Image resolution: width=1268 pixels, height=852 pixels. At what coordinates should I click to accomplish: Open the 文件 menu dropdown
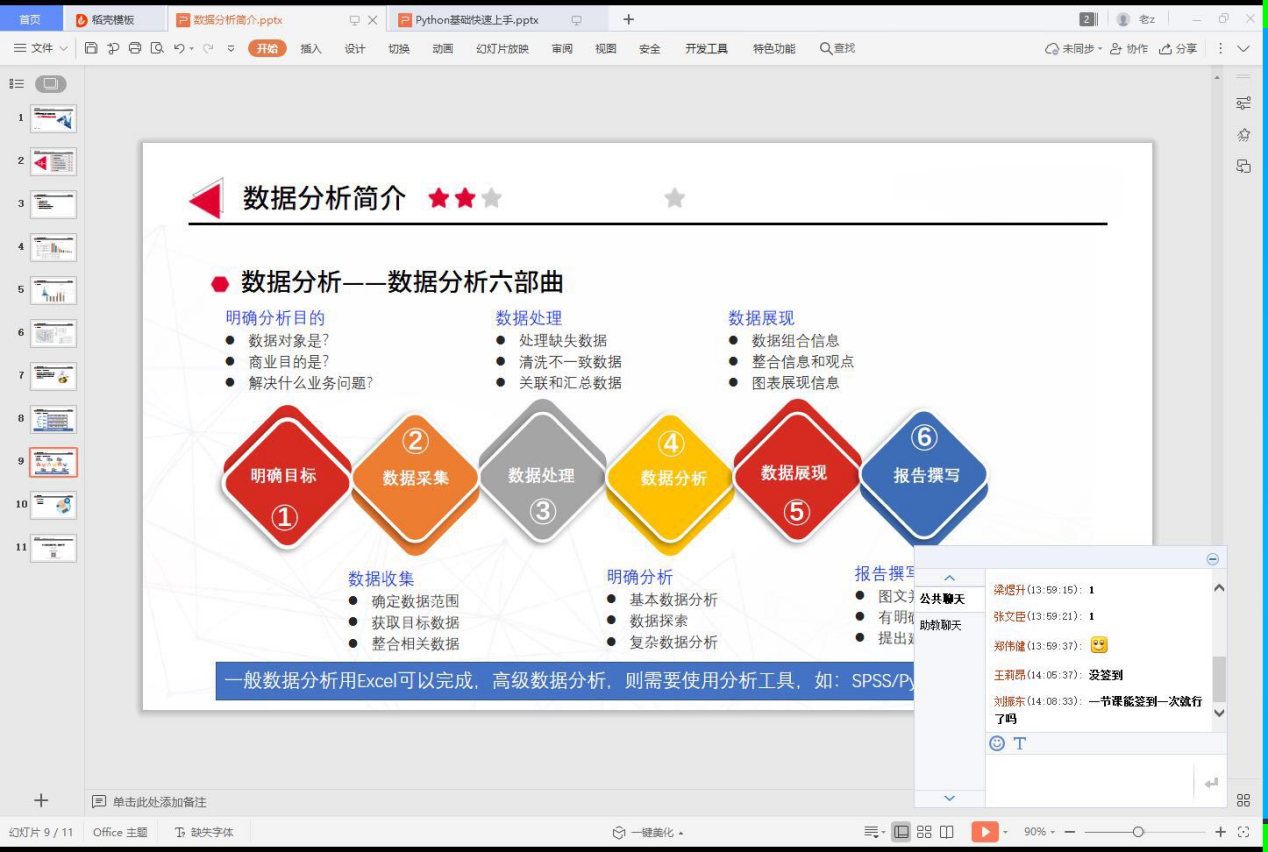(x=41, y=48)
